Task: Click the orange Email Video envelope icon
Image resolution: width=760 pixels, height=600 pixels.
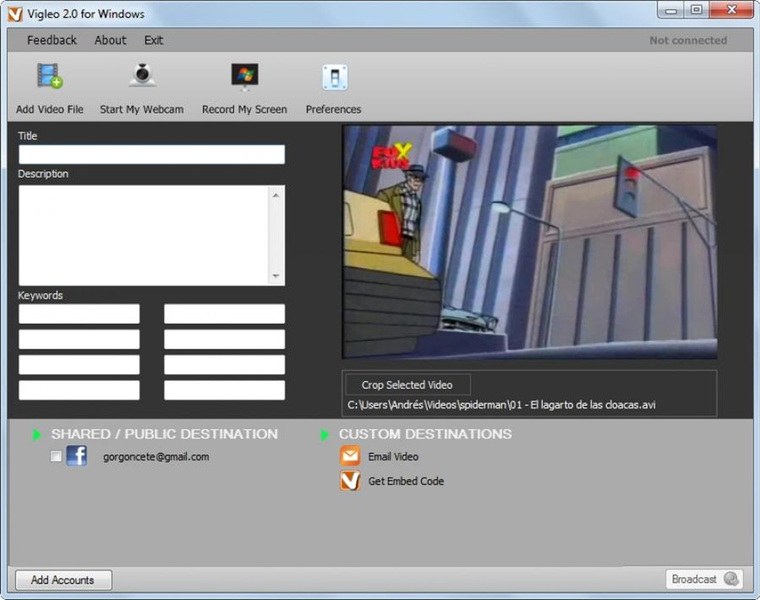Action: (x=350, y=456)
